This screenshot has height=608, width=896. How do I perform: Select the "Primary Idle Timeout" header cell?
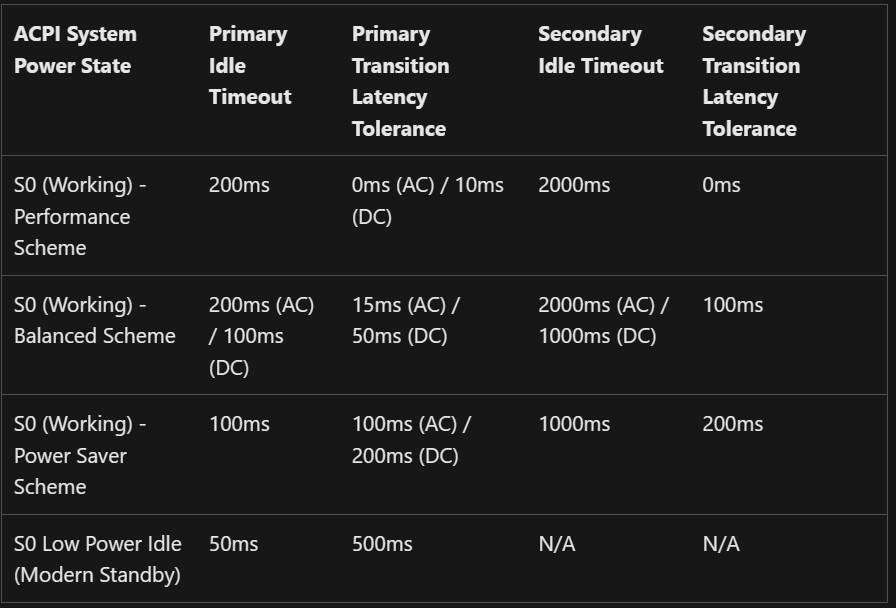250,66
